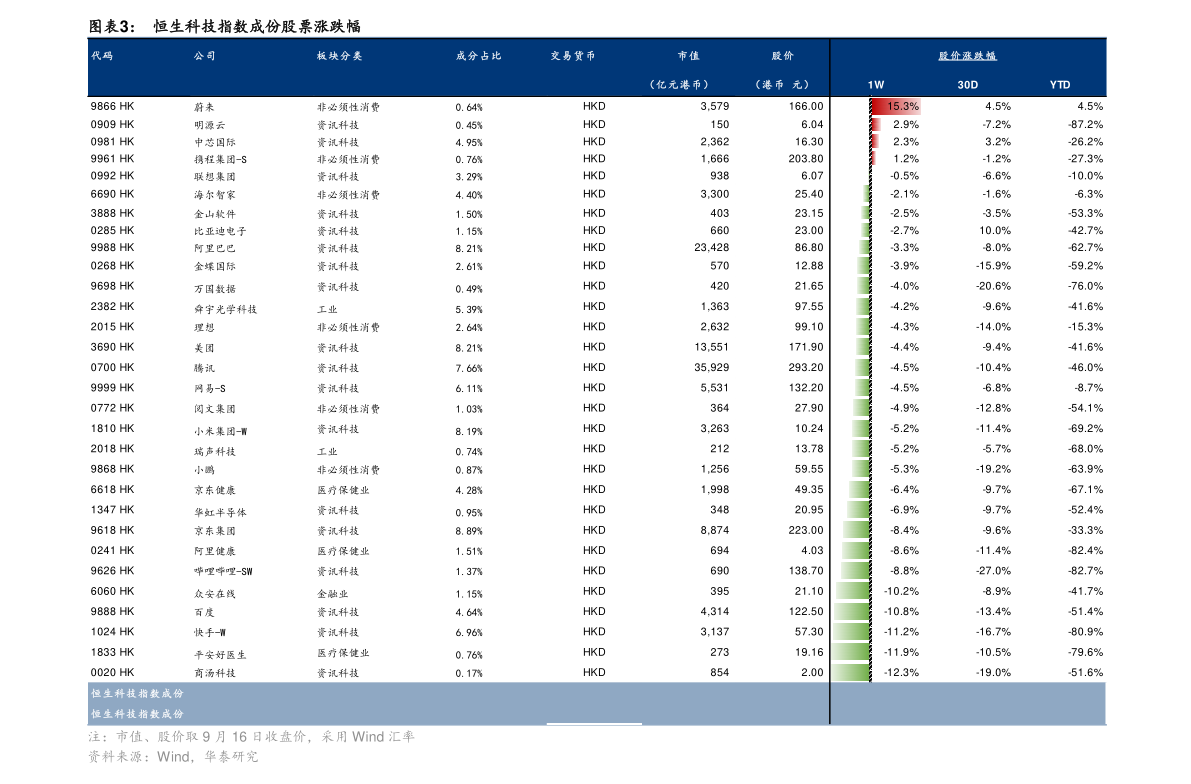The image size is (1191, 784).
Task: Click the -27.0% 30-day change value
Action: (x=994, y=570)
